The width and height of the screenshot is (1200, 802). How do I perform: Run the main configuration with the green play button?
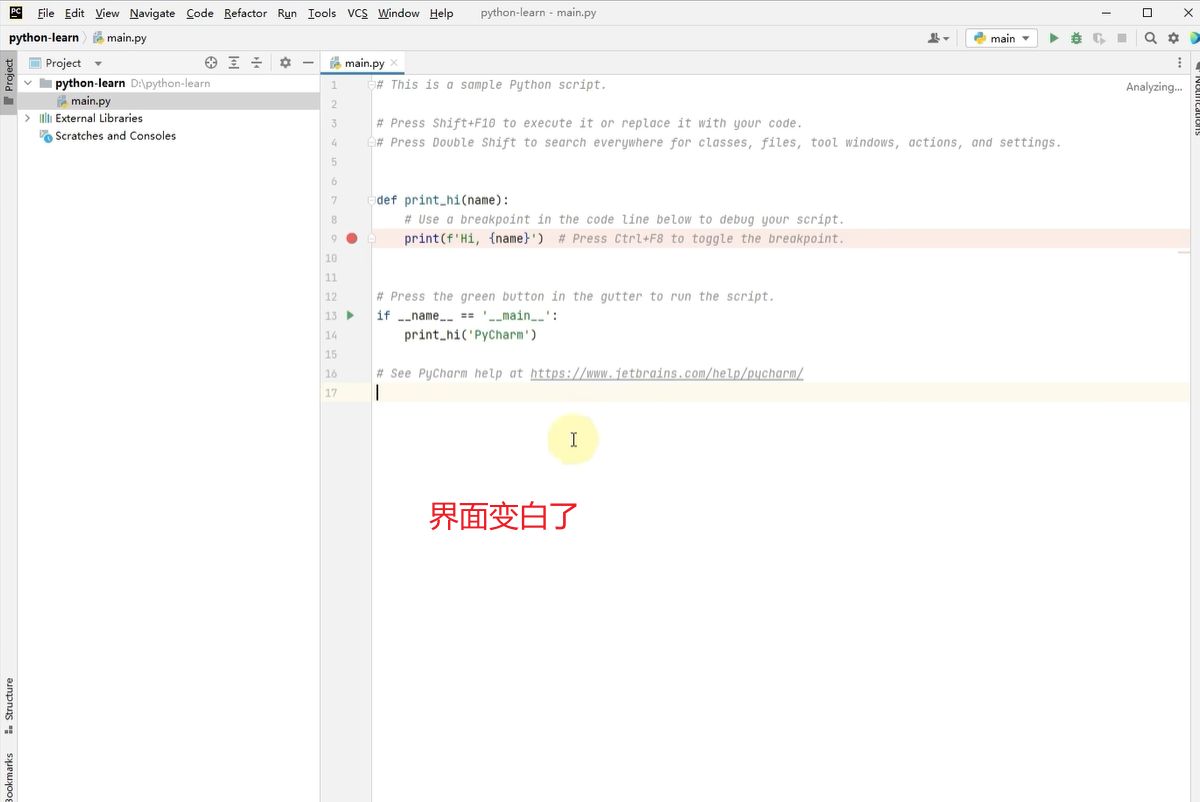point(1053,38)
